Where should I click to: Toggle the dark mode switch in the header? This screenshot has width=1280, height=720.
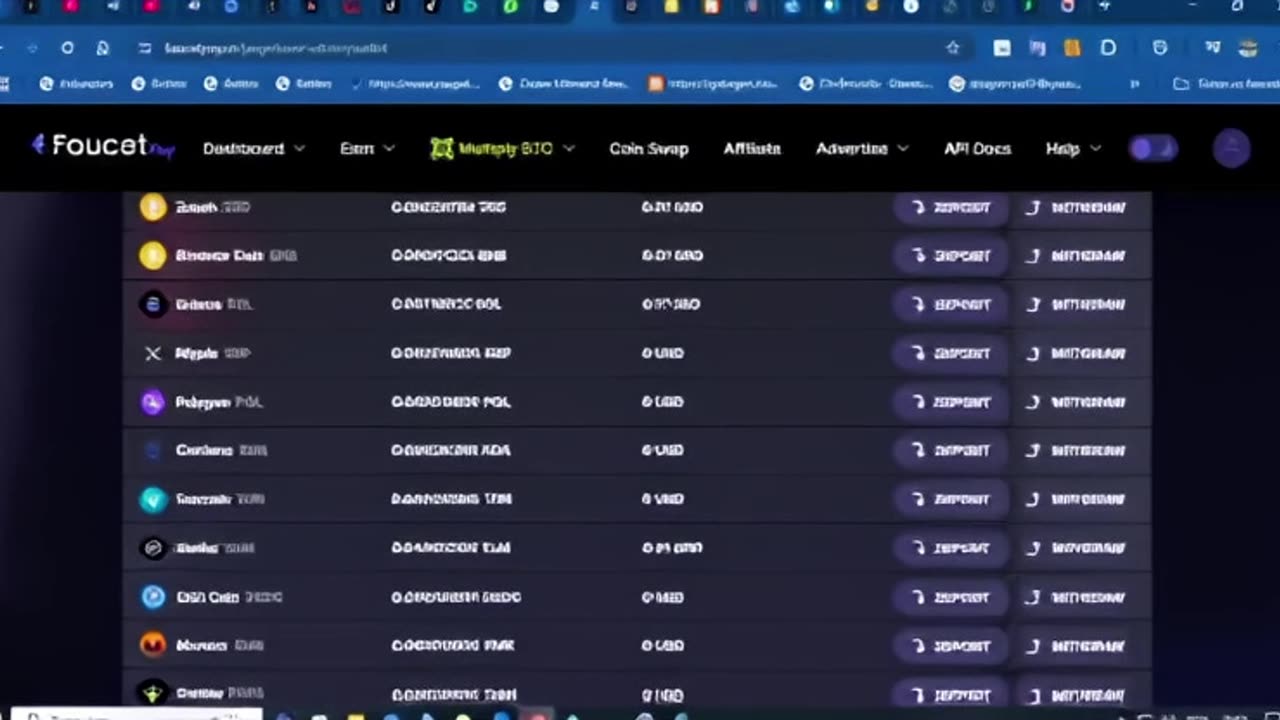point(1152,149)
